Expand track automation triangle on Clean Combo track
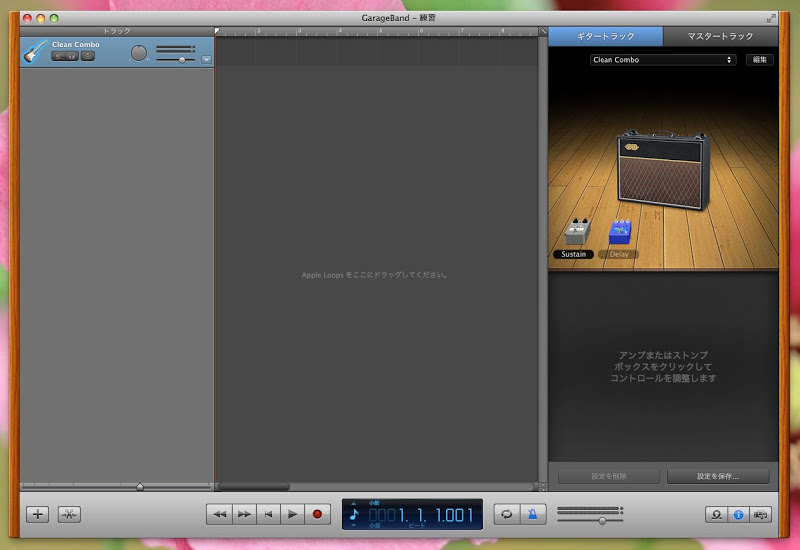Image resolution: width=800 pixels, height=550 pixels. point(206,60)
